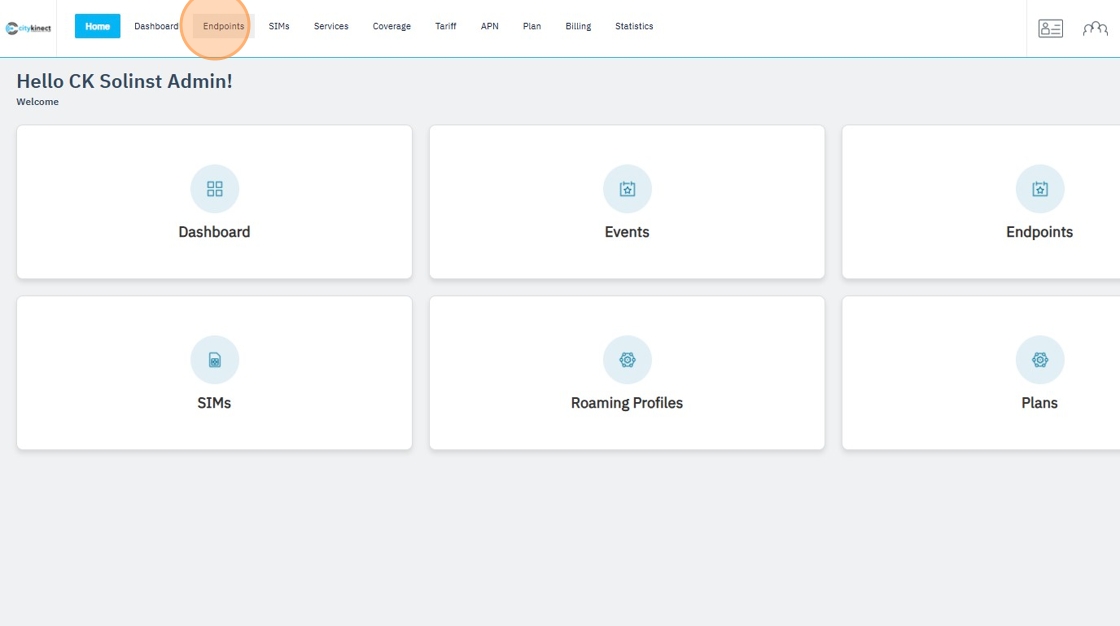The image size is (1120, 626).
Task: Click the 'Welcome' subtitle text
Action: point(37,101)
